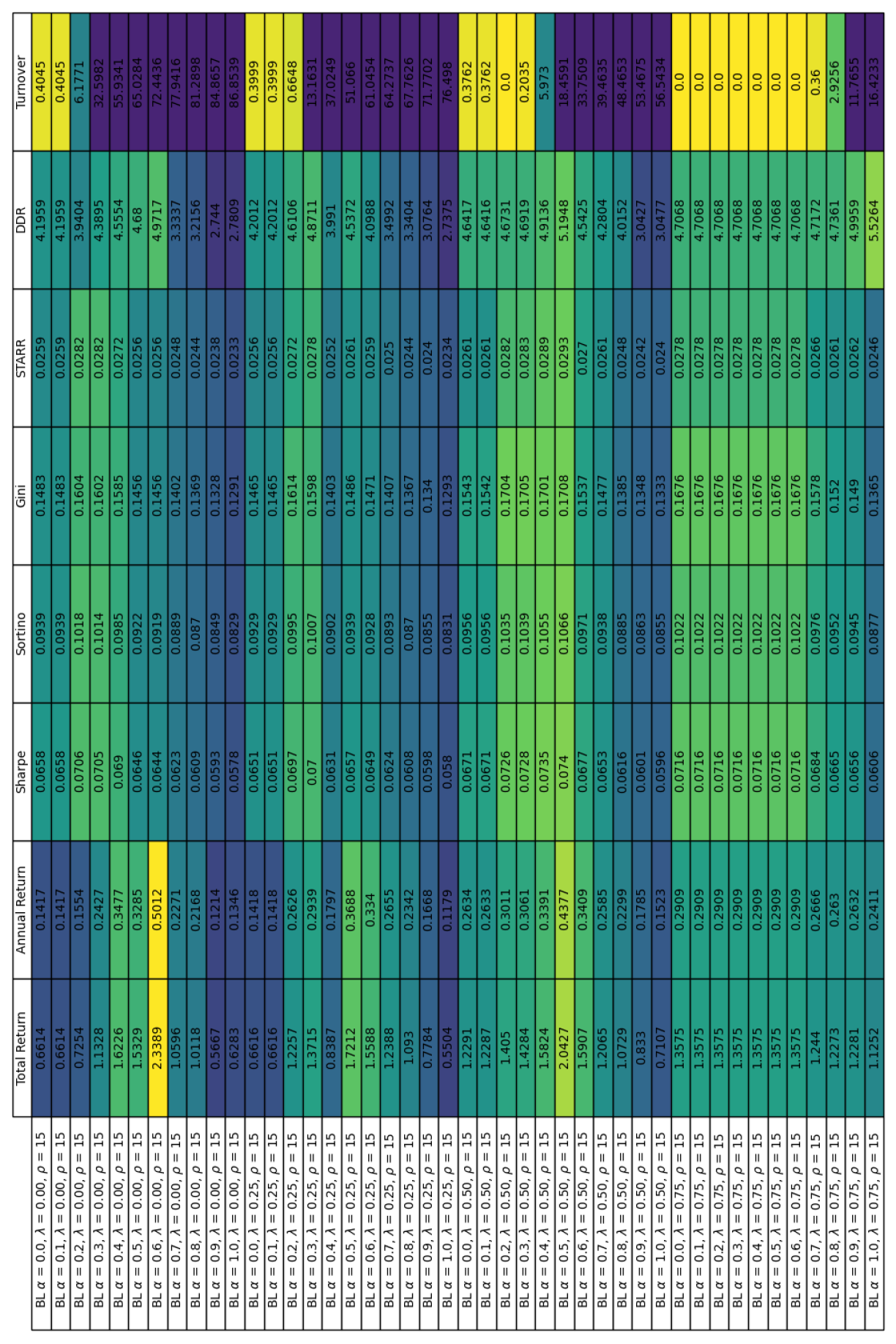
Task: Click the Annual Return value 0.3688
Action: (351, 909)
